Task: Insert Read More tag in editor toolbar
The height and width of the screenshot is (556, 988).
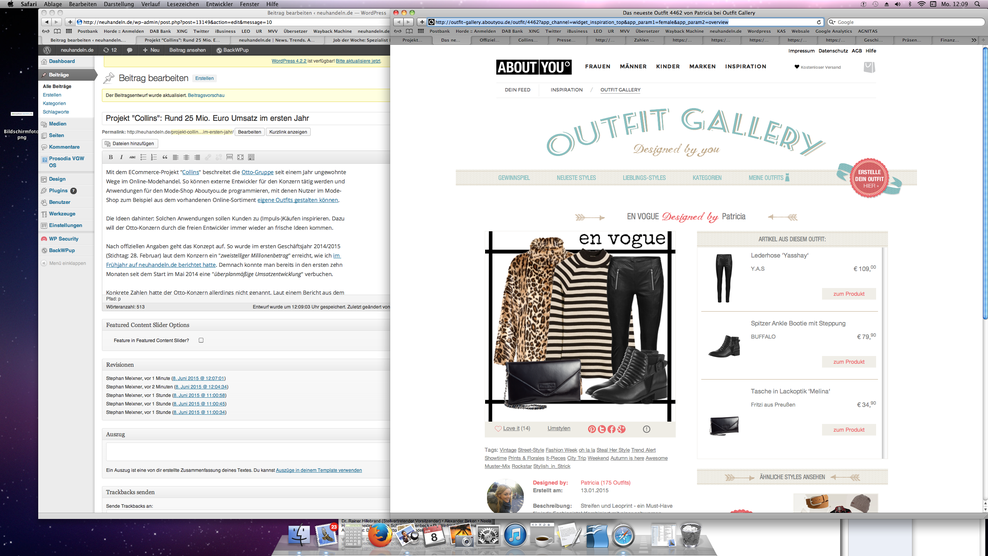Action: 229,157
